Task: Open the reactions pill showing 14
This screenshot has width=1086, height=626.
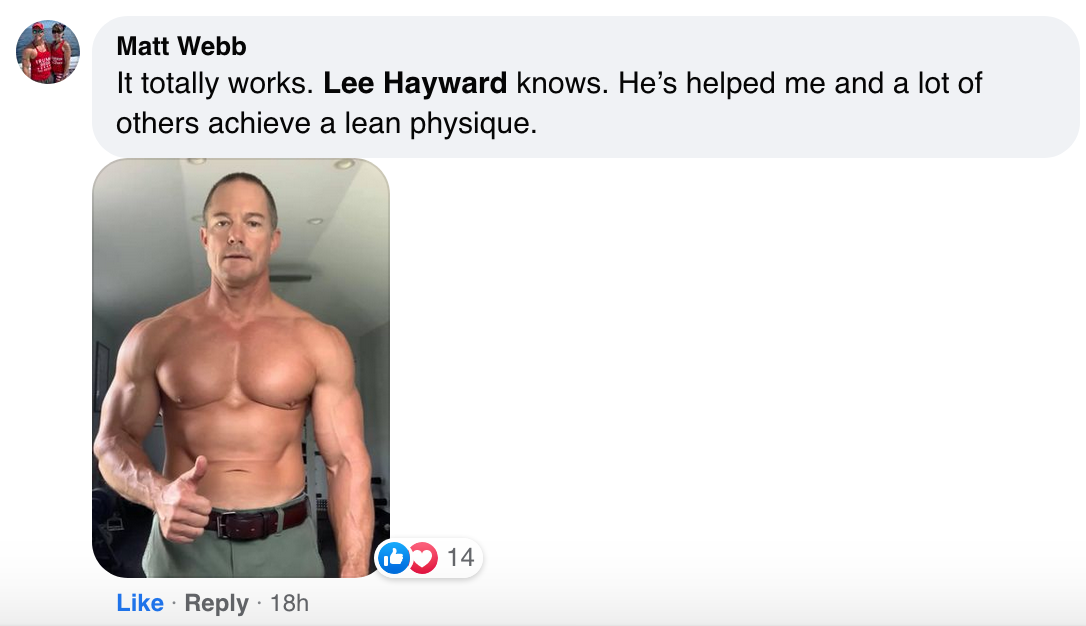Action: 429,557
